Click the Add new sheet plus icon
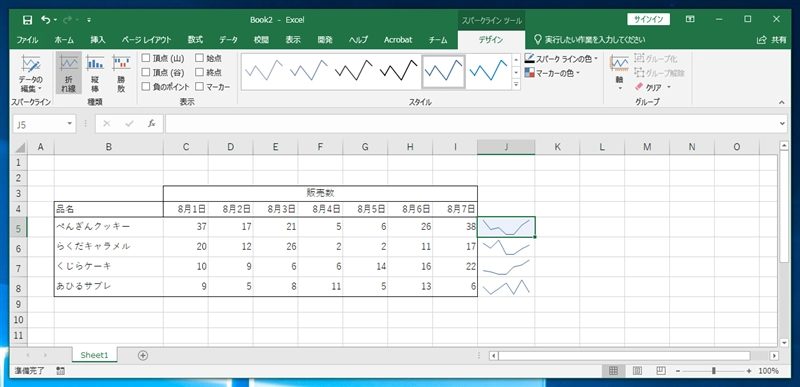Screen dimensions: 800x387 (143, 355)
